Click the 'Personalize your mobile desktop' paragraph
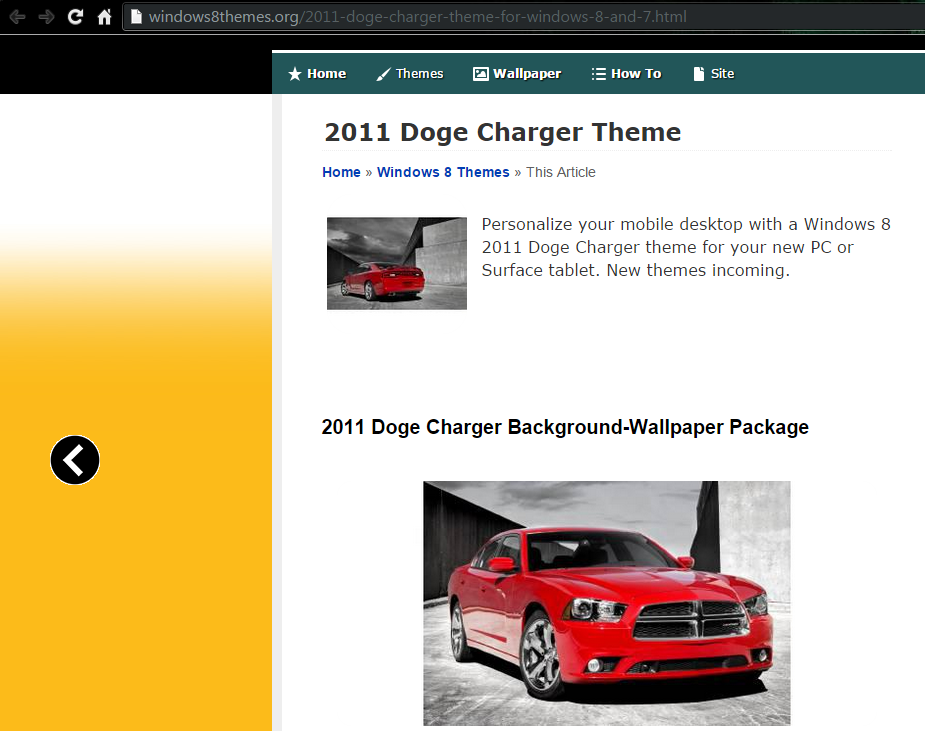The width and height of the screenshot is (925, 731). tap(685, 247)
